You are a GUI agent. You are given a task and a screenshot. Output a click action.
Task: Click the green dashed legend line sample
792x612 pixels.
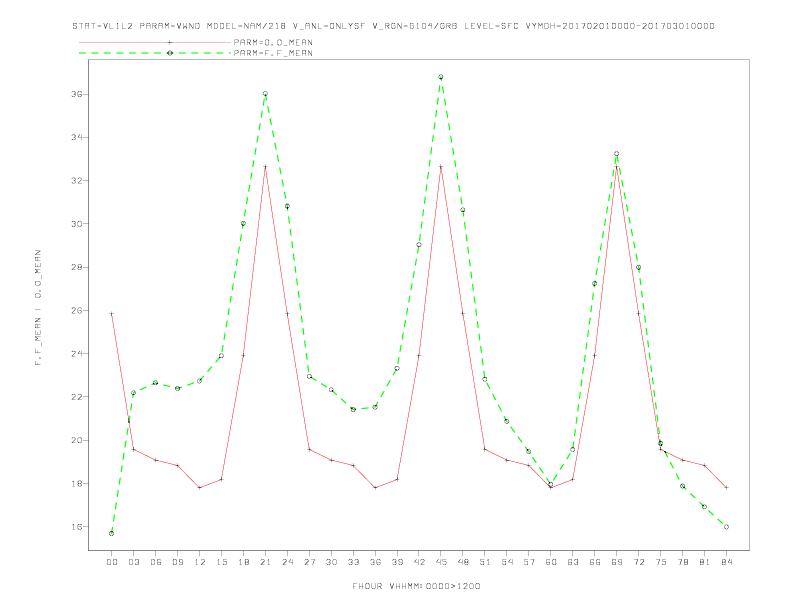click(155, 53)
